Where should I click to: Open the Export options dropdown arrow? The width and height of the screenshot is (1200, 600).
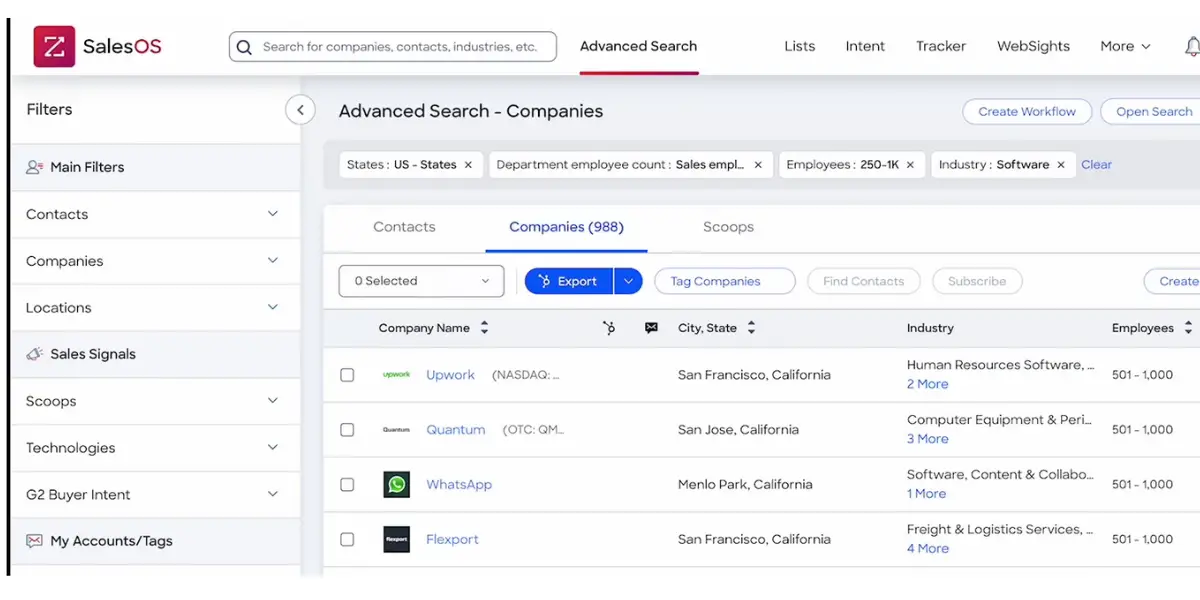click(628, 281)
